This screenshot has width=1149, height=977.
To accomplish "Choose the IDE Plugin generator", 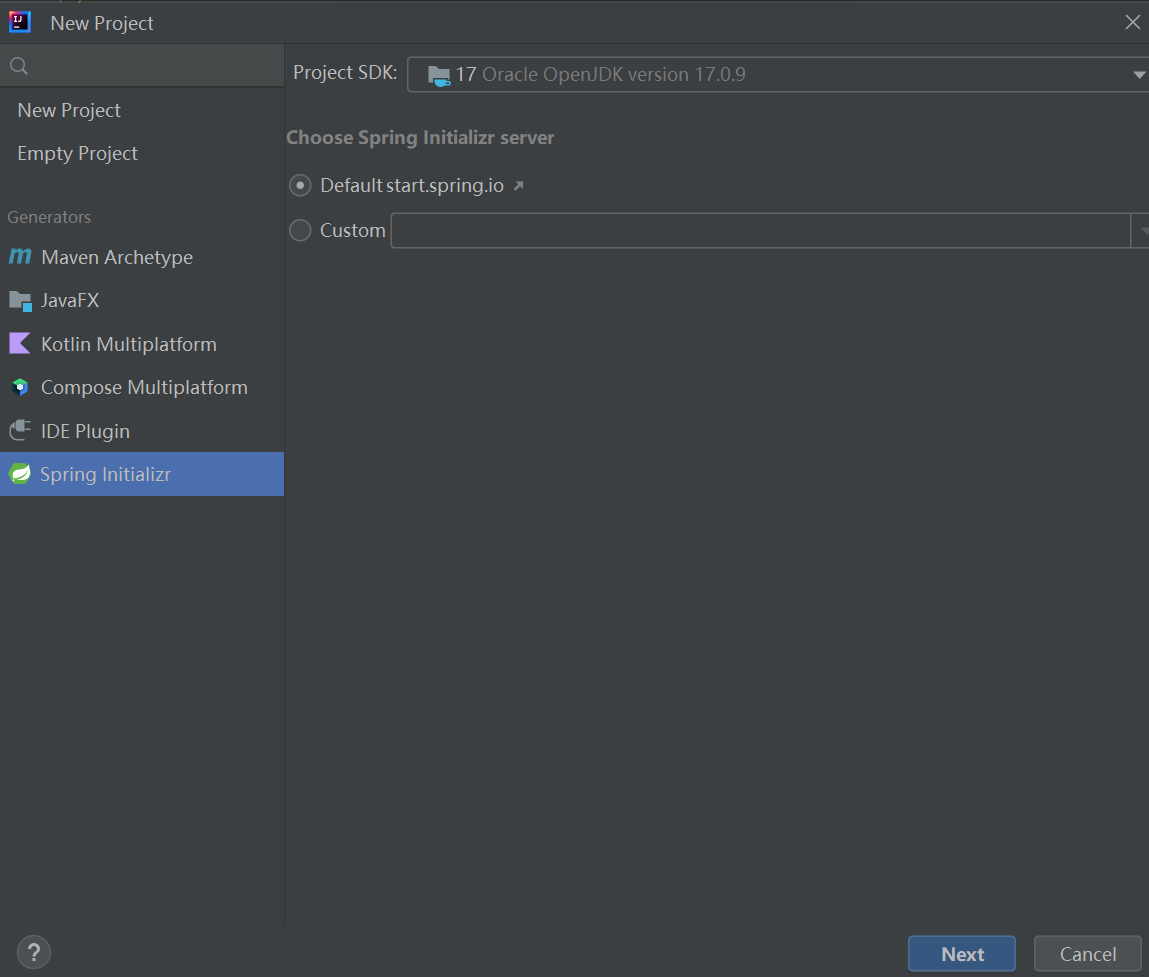I will point(141,431).
